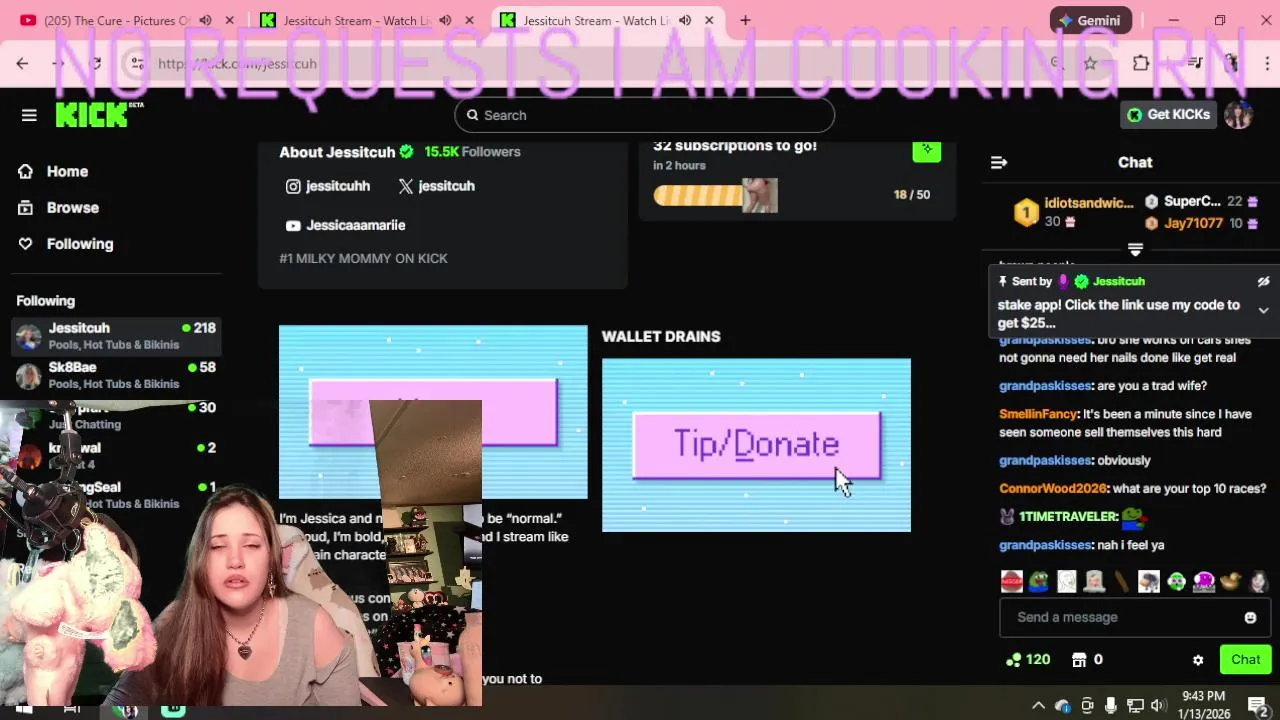Image resolution: width=1280 pixels, height=720 pixels.
Task: Hide the pinned message eye icon
Action: click(1263, 281)
